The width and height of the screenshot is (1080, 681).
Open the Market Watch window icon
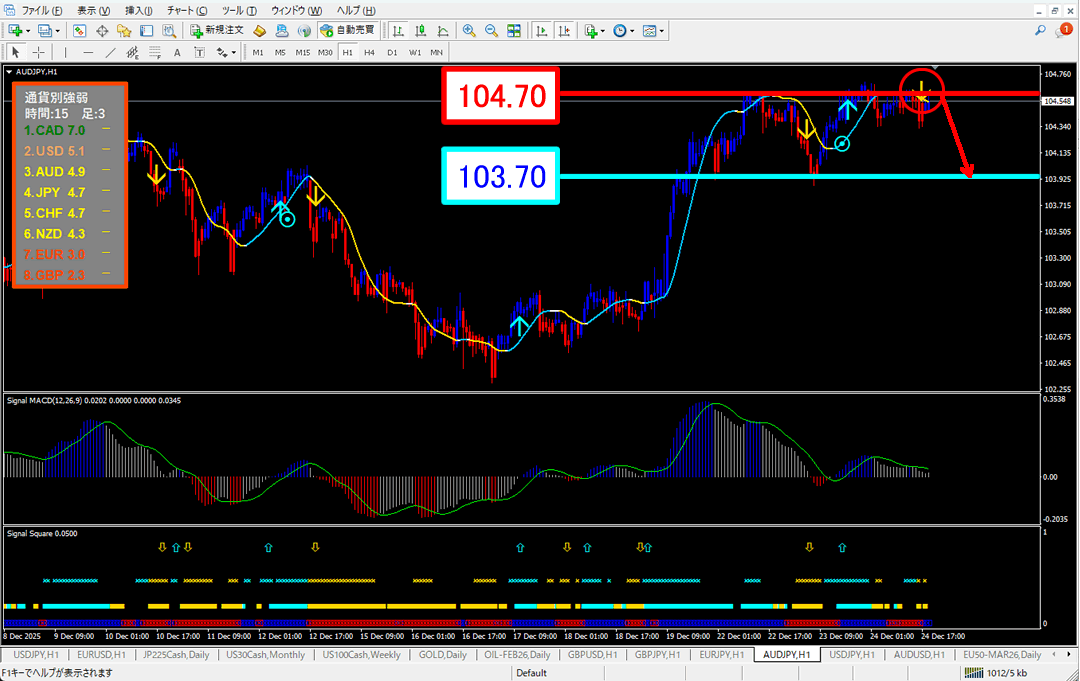[80, 31]
